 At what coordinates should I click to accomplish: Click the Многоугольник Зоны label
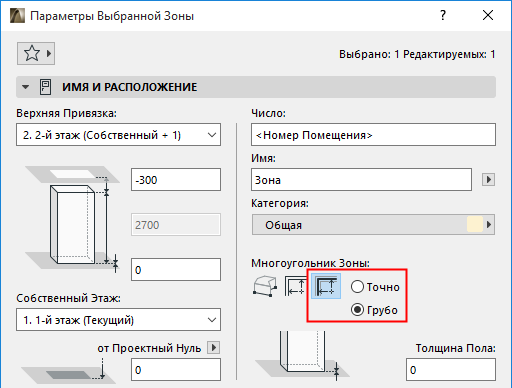[x=310, y=263]
